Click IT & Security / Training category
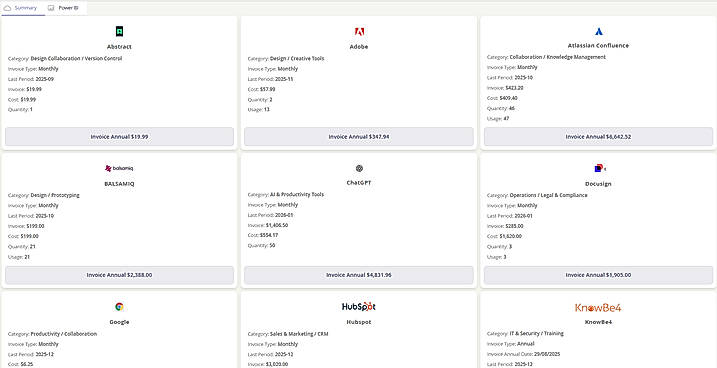This screenshot has width=717, height=368. pyautogui.click(x=536, y=334)
